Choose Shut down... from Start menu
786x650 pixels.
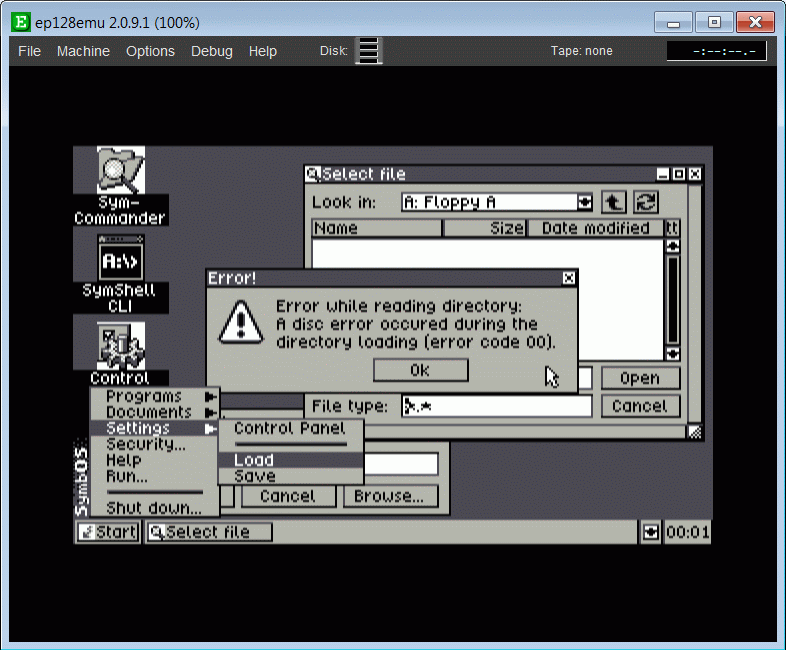pyautogui.click(x=154, y=508)
